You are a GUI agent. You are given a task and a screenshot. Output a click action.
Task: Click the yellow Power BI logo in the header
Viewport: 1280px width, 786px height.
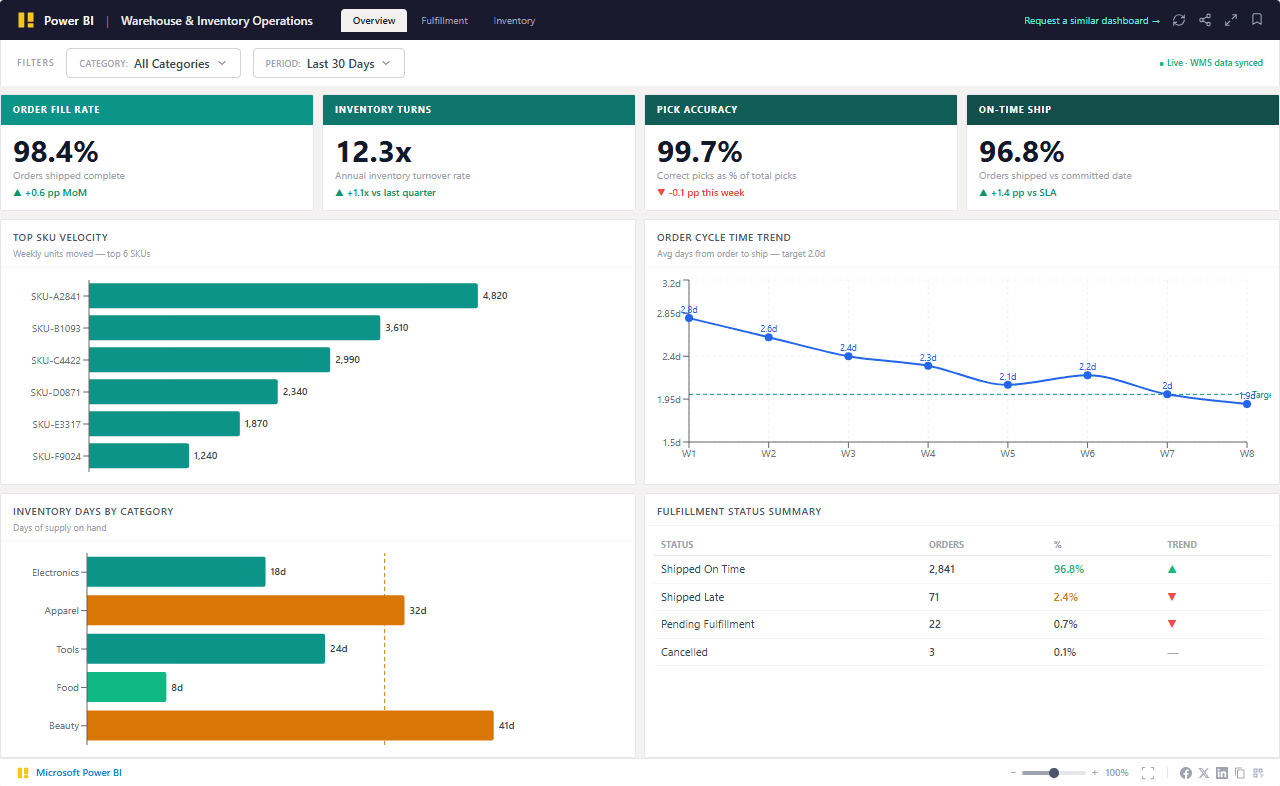coord(25,20)
